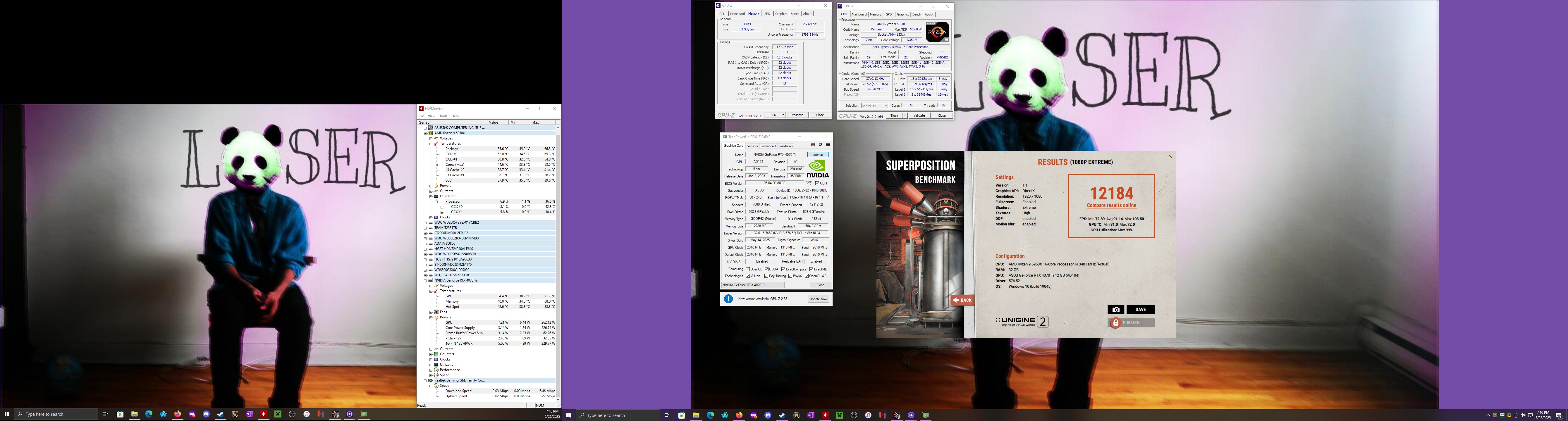The image size is (1568, 421).
Task: Open HWMonitor Tools menu
Action: [x=443, y=116]
